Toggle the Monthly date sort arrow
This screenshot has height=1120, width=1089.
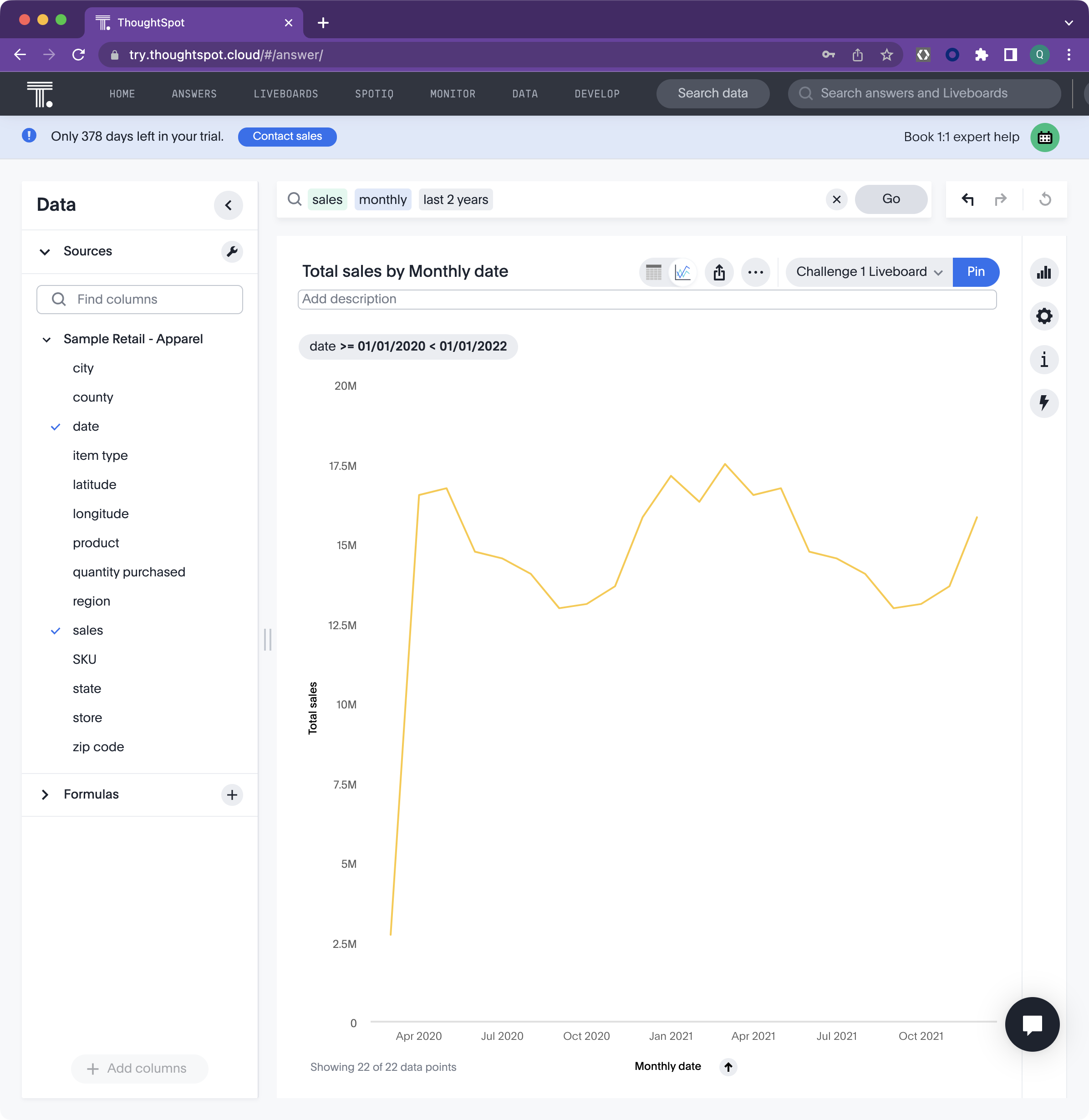728,1066
